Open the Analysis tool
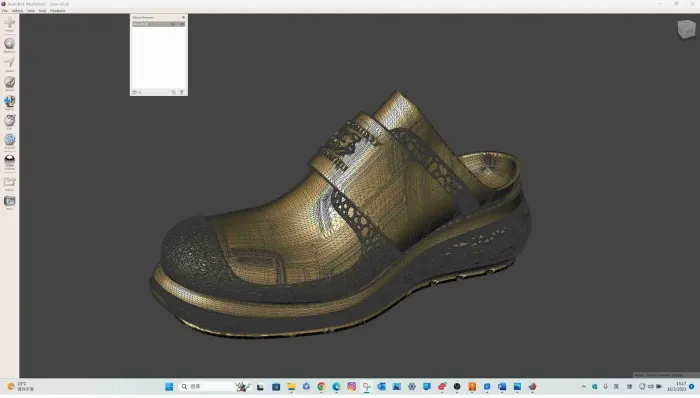The width and height of the screenshot is (700, 398). [x=9, y=140]
